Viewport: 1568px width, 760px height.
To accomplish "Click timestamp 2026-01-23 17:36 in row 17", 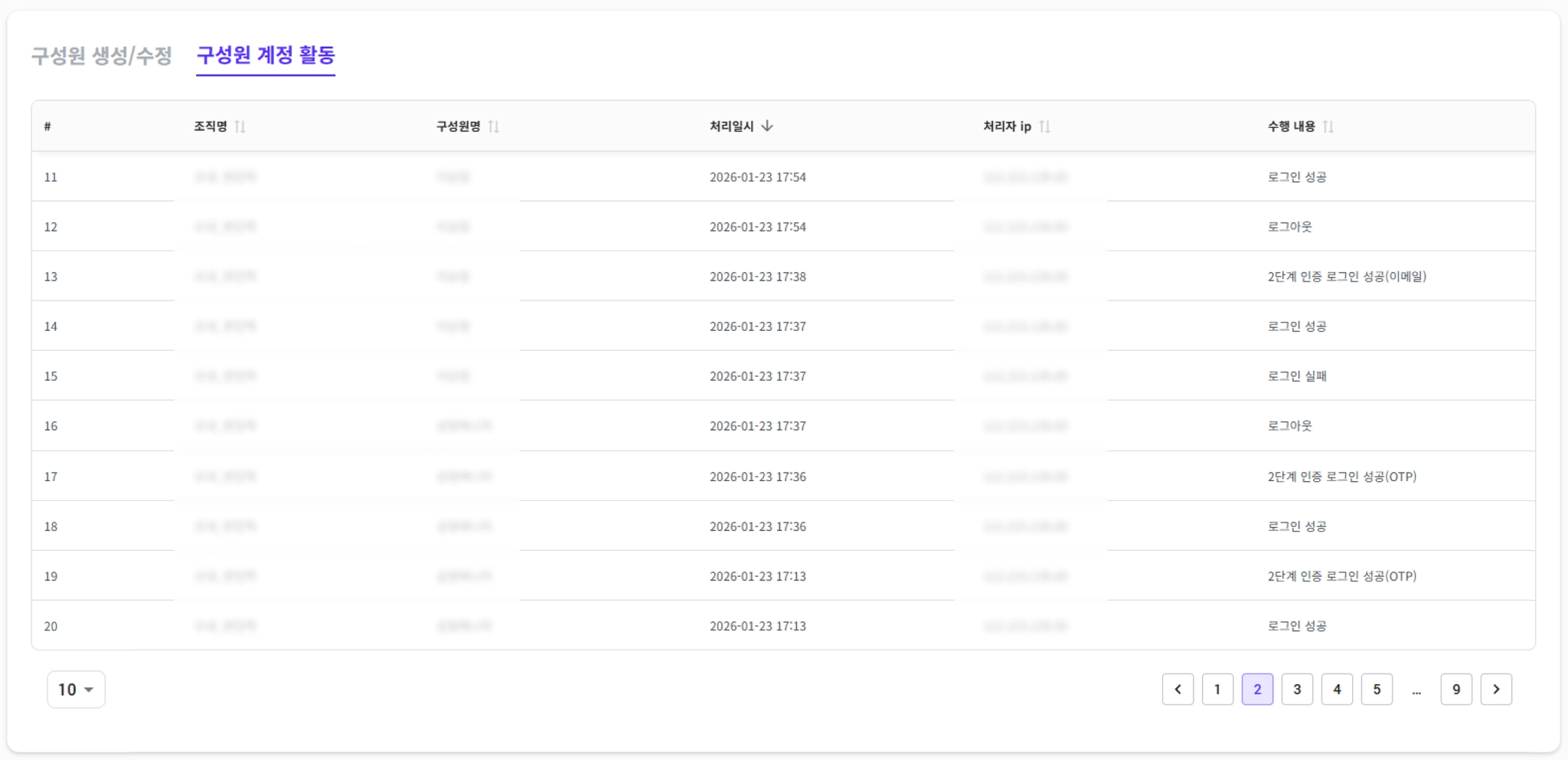I will coord(758,477).
